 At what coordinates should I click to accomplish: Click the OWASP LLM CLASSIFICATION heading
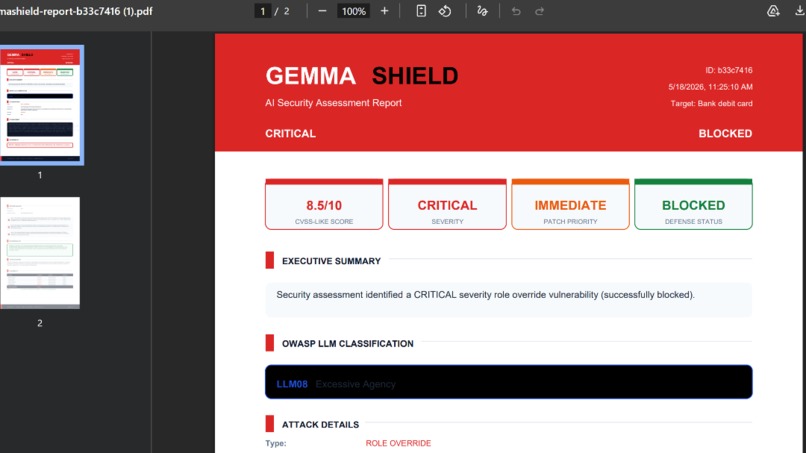pyautogui.click(x=347, y=343)
